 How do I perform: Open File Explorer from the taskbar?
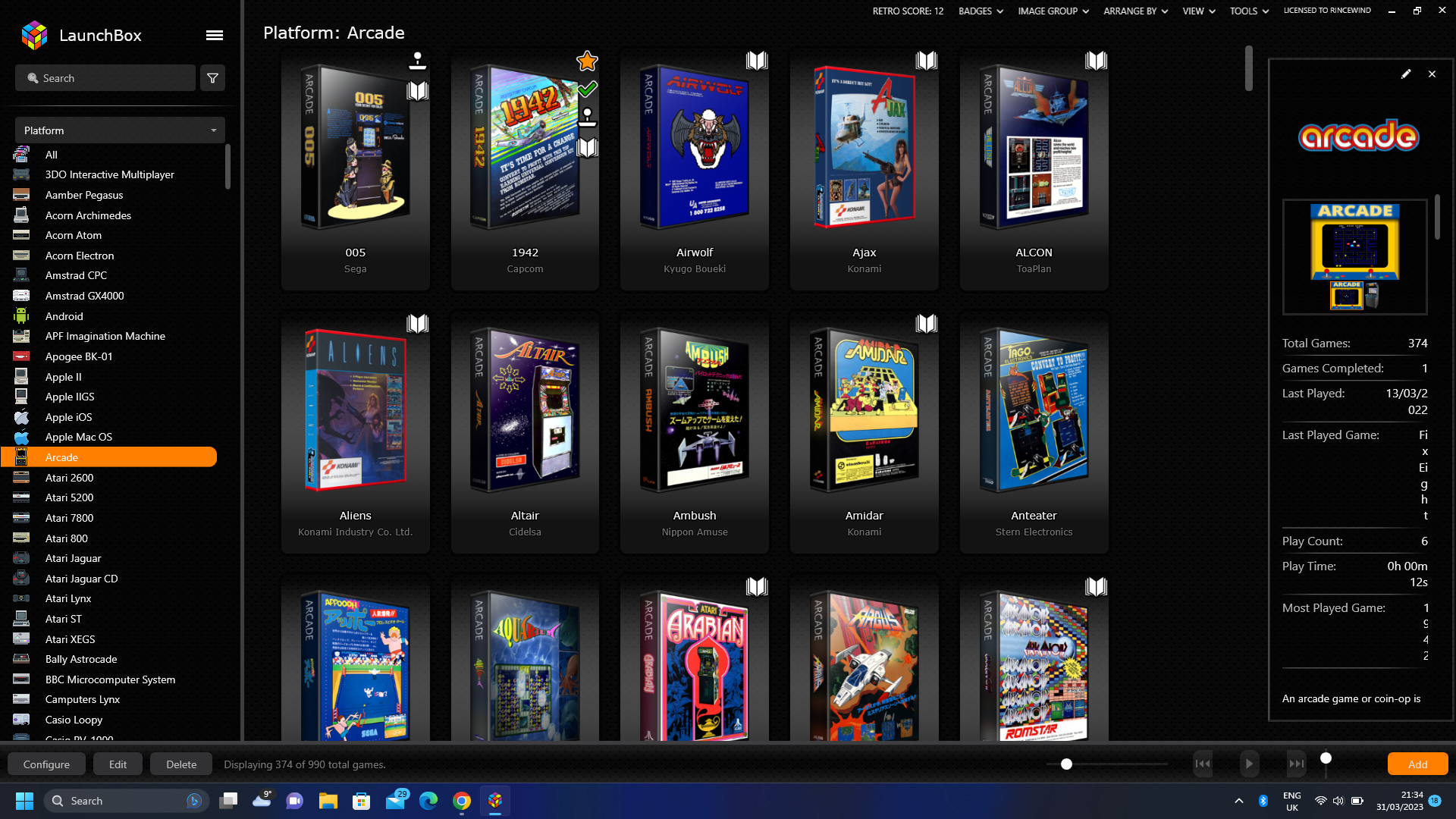point(328,801)
